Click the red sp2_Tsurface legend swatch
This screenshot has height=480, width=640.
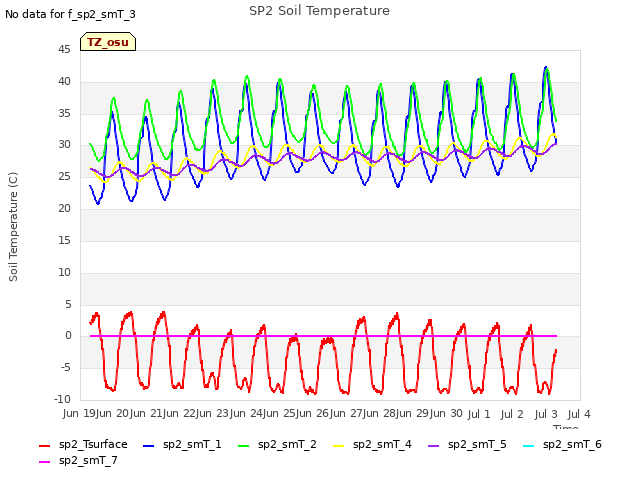pyautogui.click(x=44, y=446)
